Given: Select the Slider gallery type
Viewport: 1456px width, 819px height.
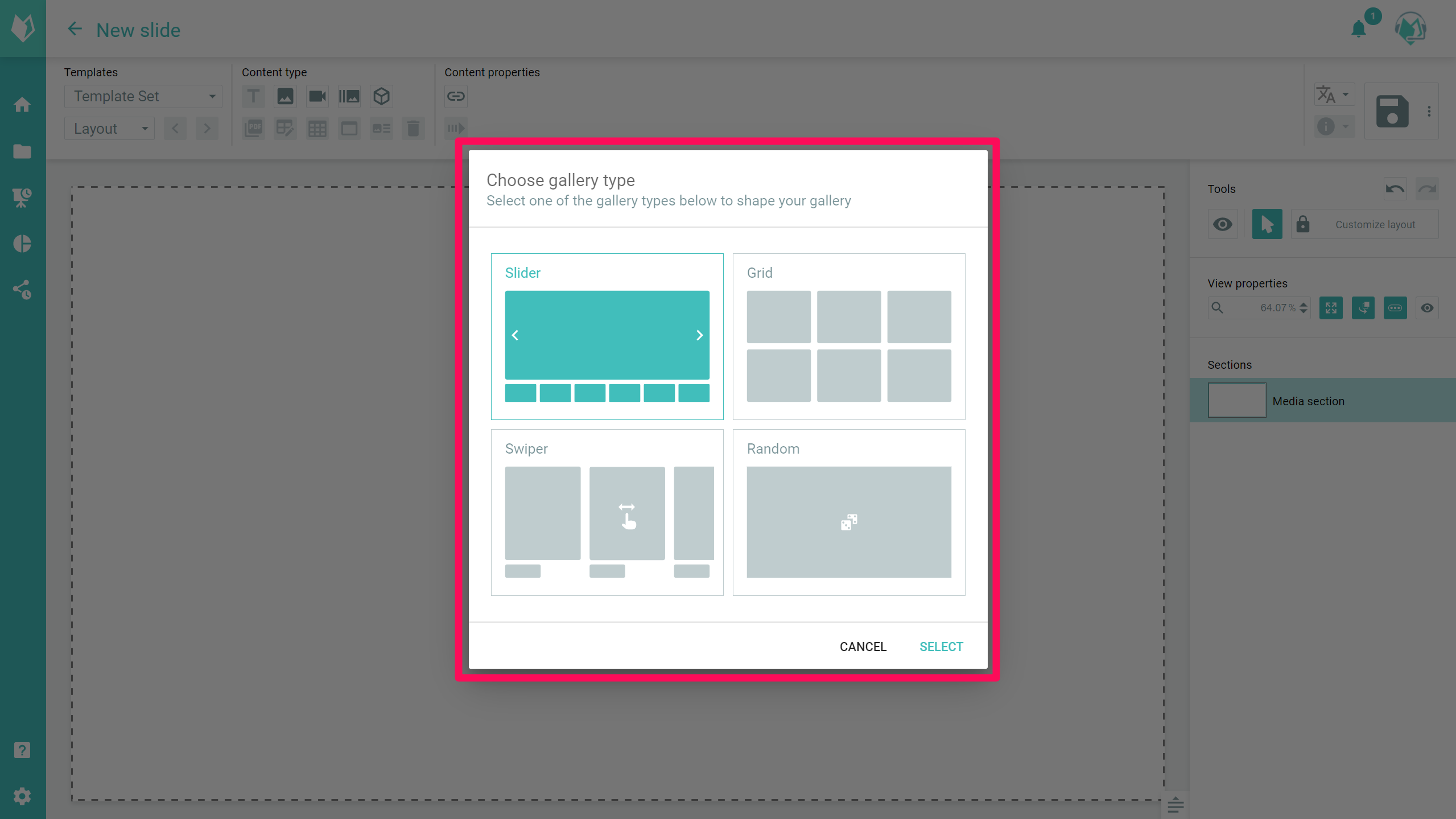Looking at the screenshot, I should pyautogui.click(x=607, y=336).
